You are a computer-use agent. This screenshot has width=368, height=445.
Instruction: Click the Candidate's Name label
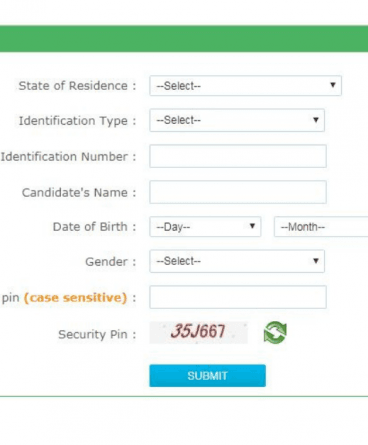79,192
